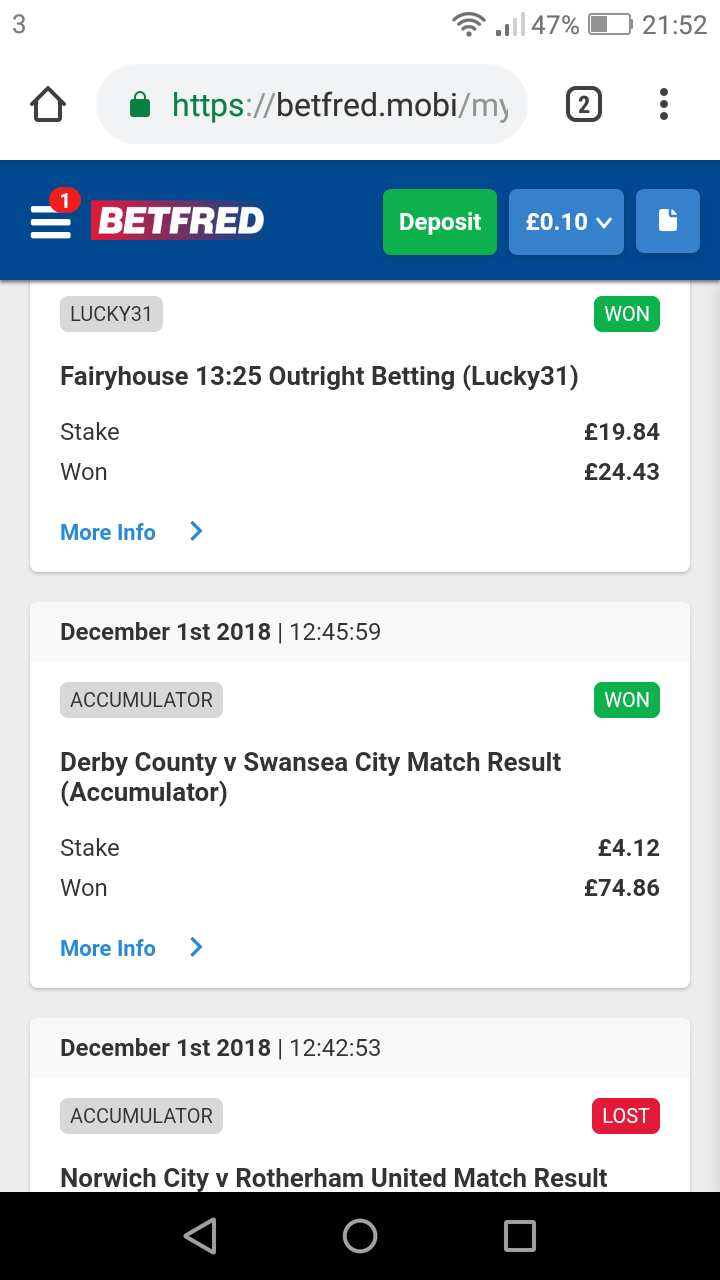Open More Info link for Derby accumulator
This screenshot has width=720, height=1280.
108,948
